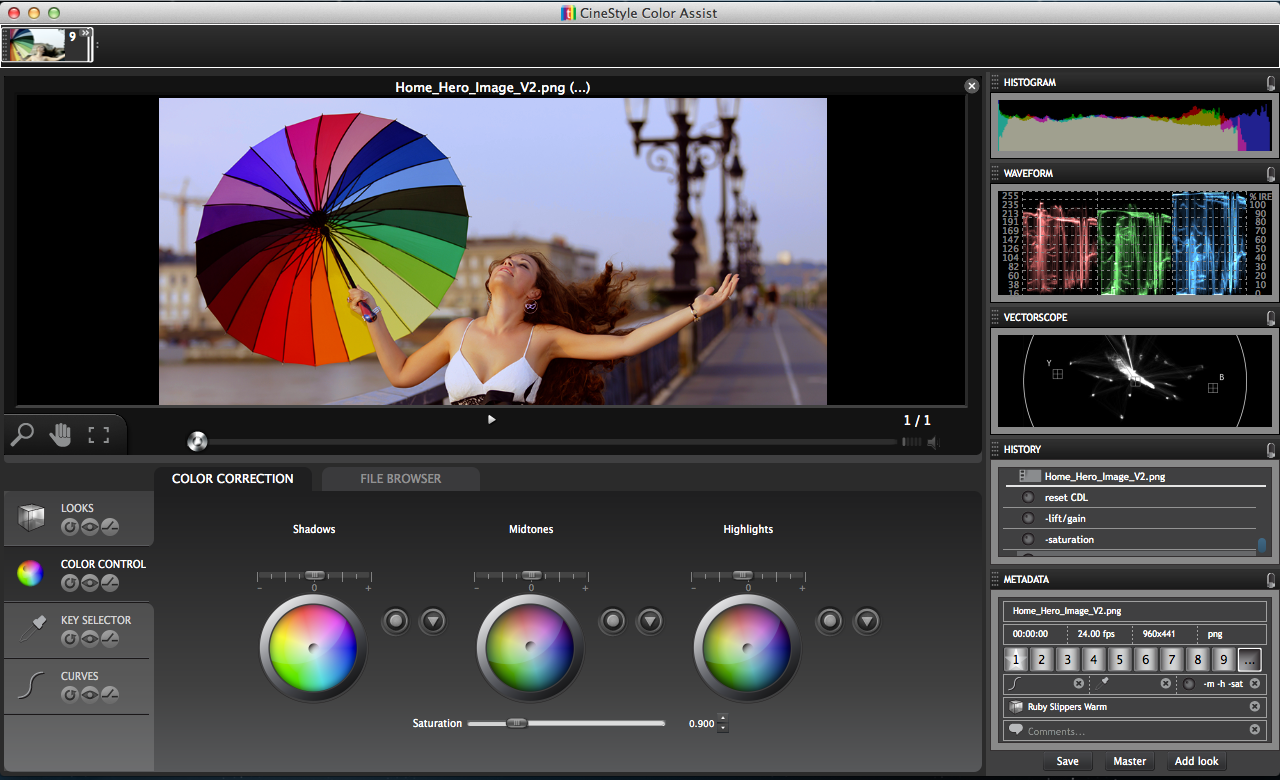Click the volume speaker icon

[932, 442]
